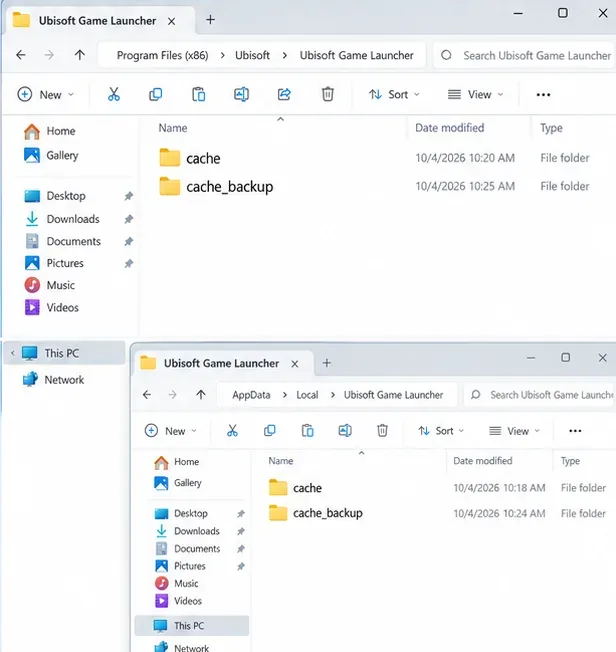The height and width of the screenshot is (652, 616).
Task: Click AppData breadcrumb segment
Action: click(x=251, y=395)
